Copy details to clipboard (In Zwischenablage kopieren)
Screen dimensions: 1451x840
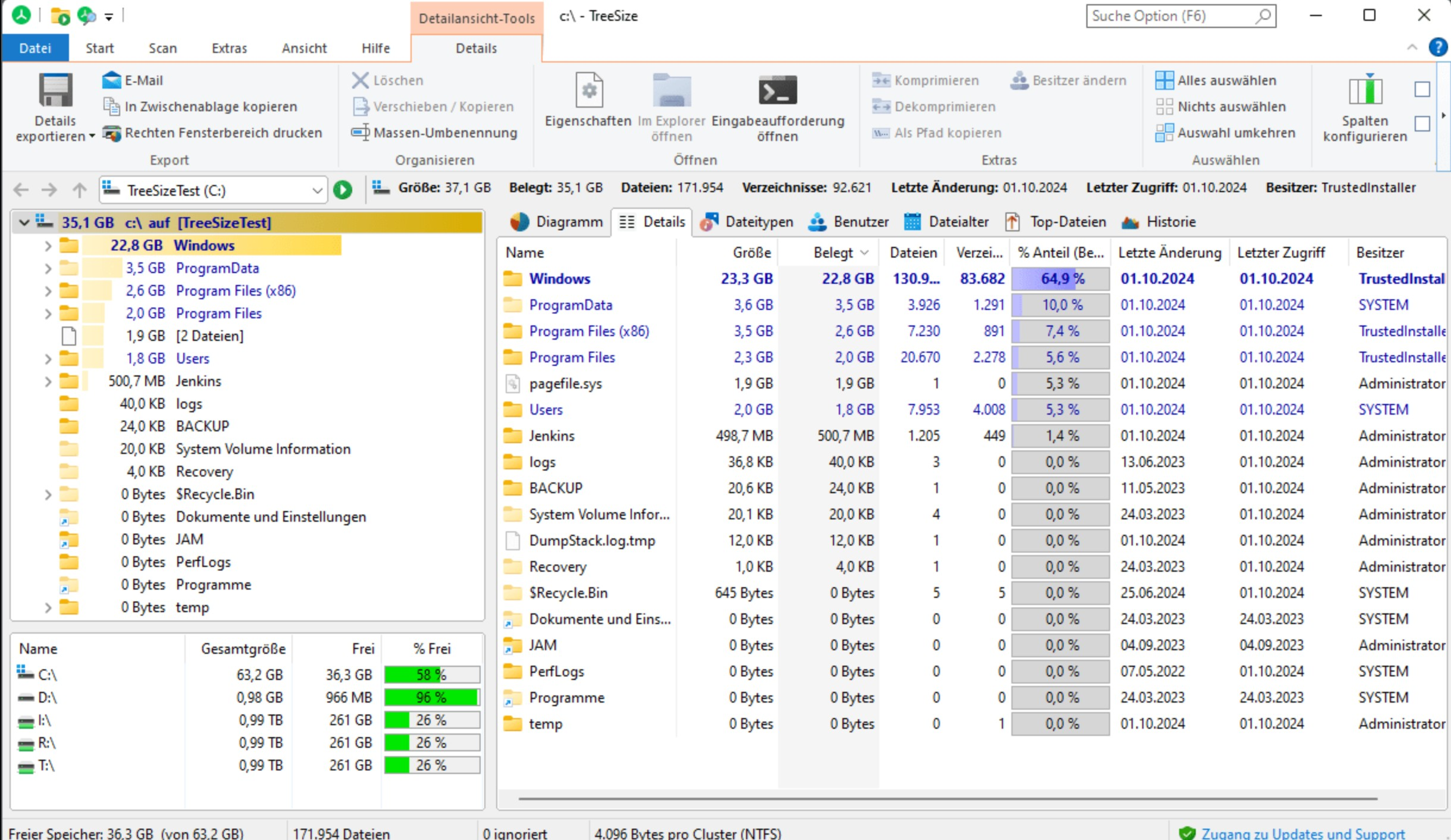pos(200,106)
